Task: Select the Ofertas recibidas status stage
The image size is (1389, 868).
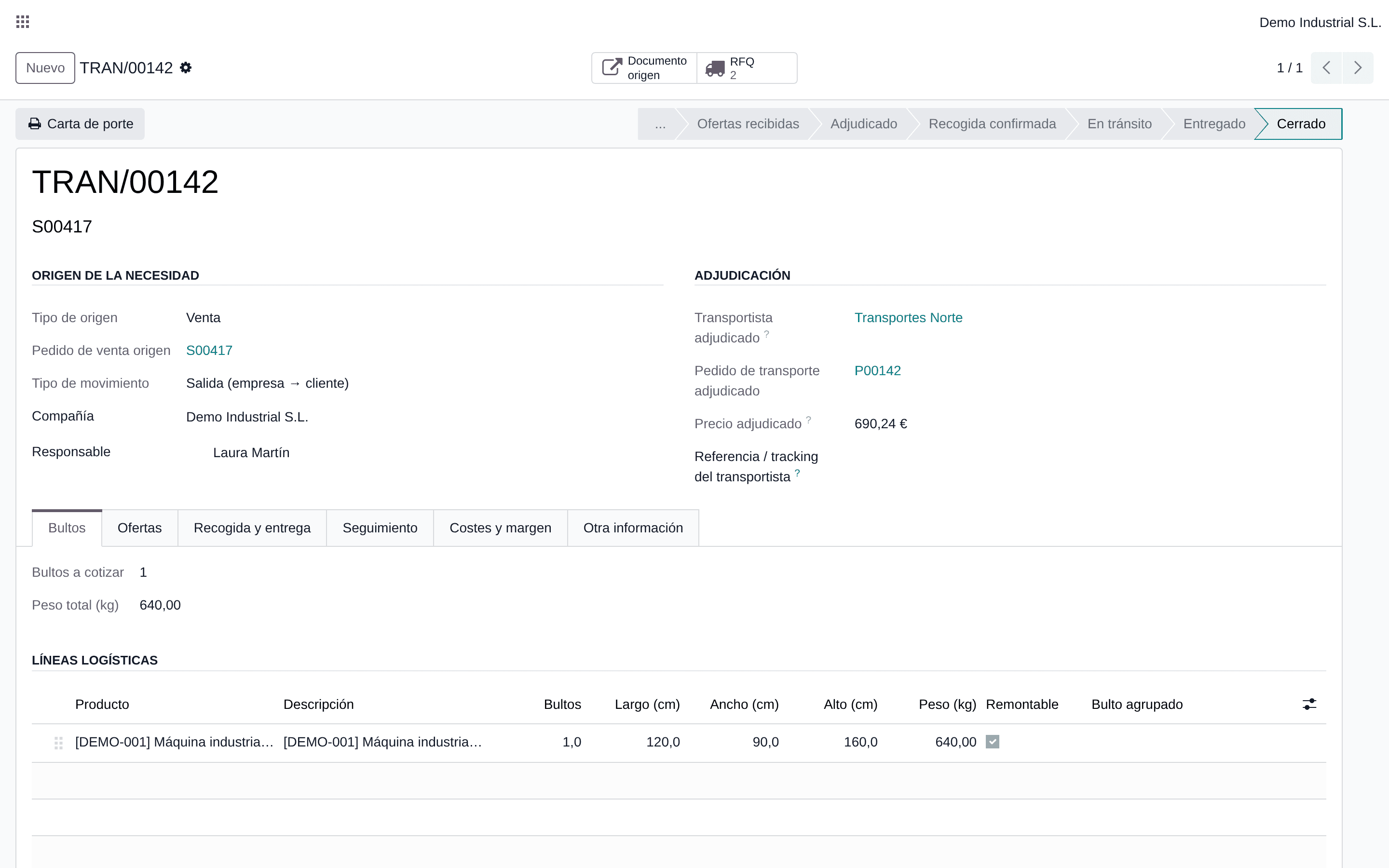Action: pyautogui.click(x=748, y=124)
